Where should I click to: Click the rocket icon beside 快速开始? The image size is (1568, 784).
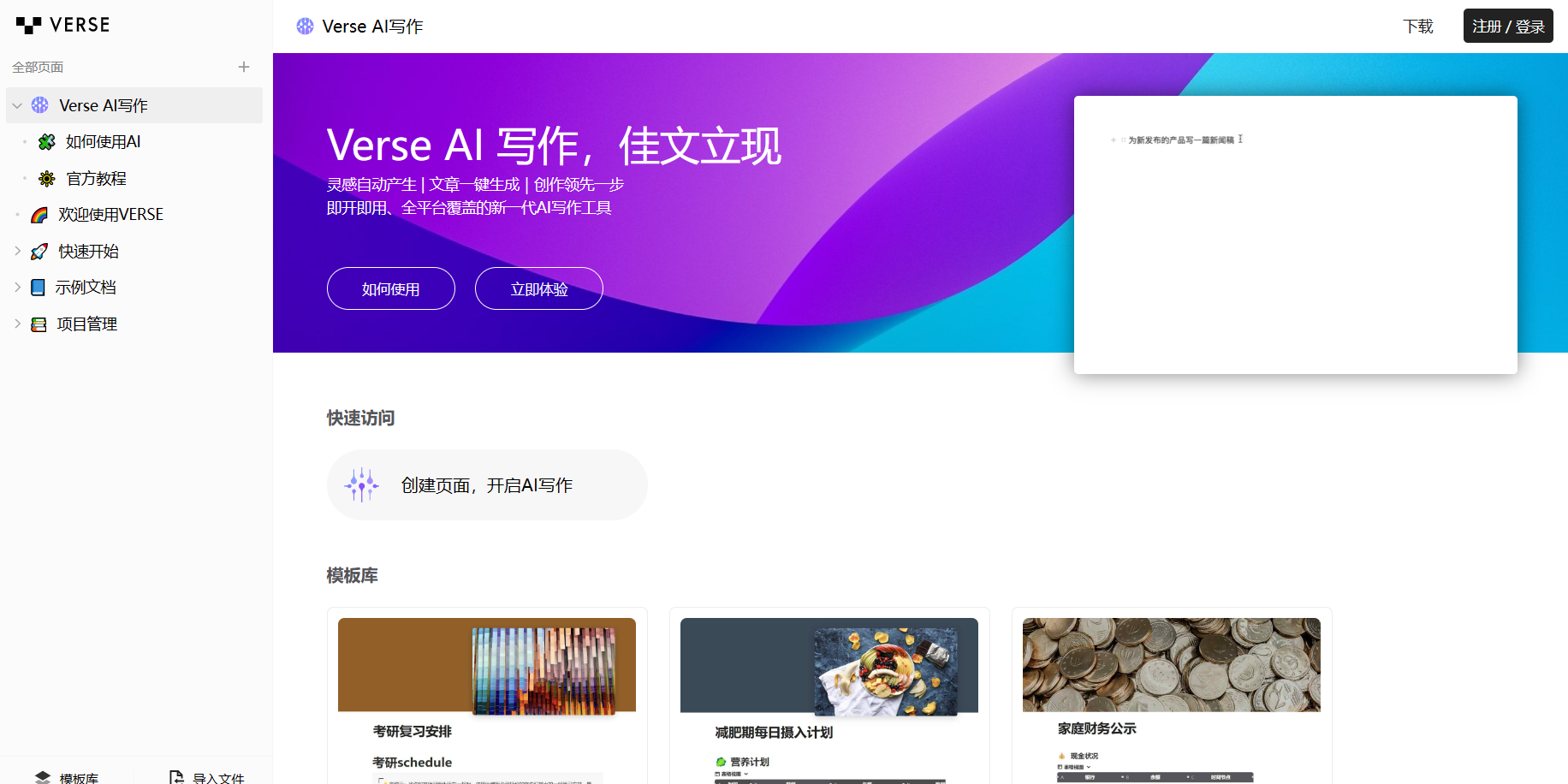point(39,252)
